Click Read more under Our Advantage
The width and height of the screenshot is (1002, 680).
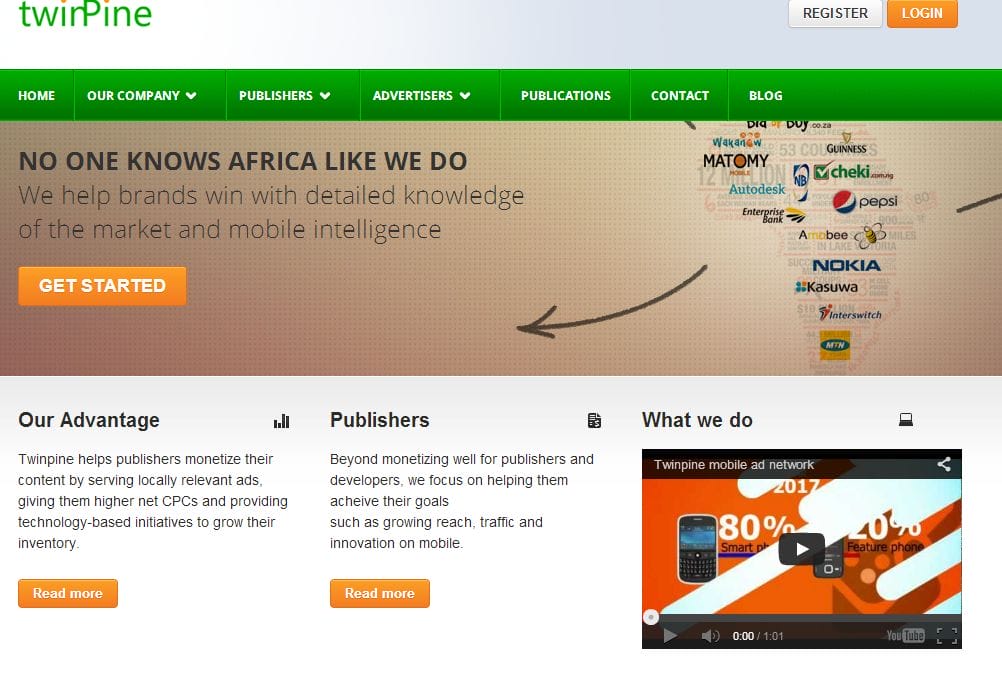point(68,593)
